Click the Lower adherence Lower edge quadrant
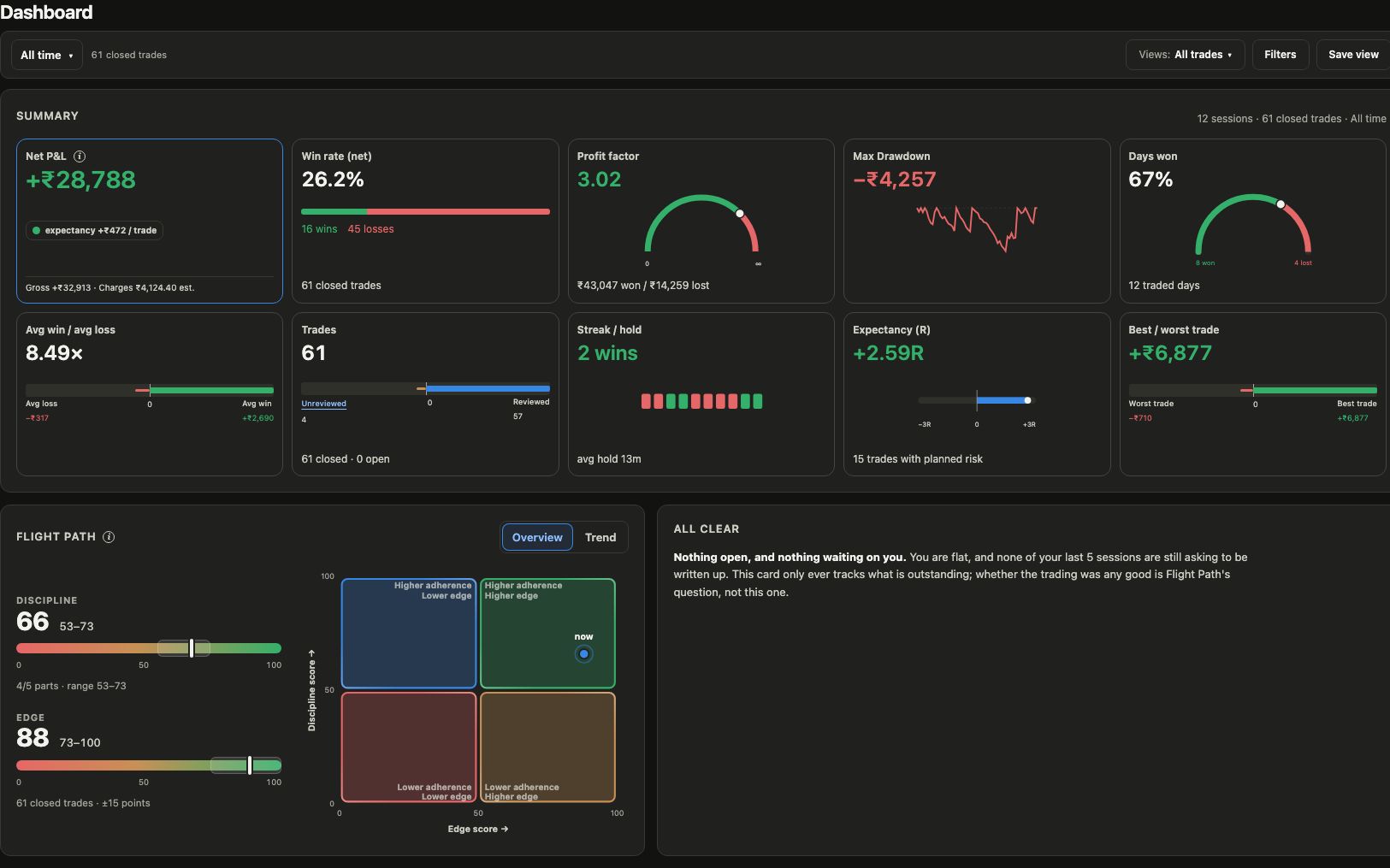 pos(409,747)
